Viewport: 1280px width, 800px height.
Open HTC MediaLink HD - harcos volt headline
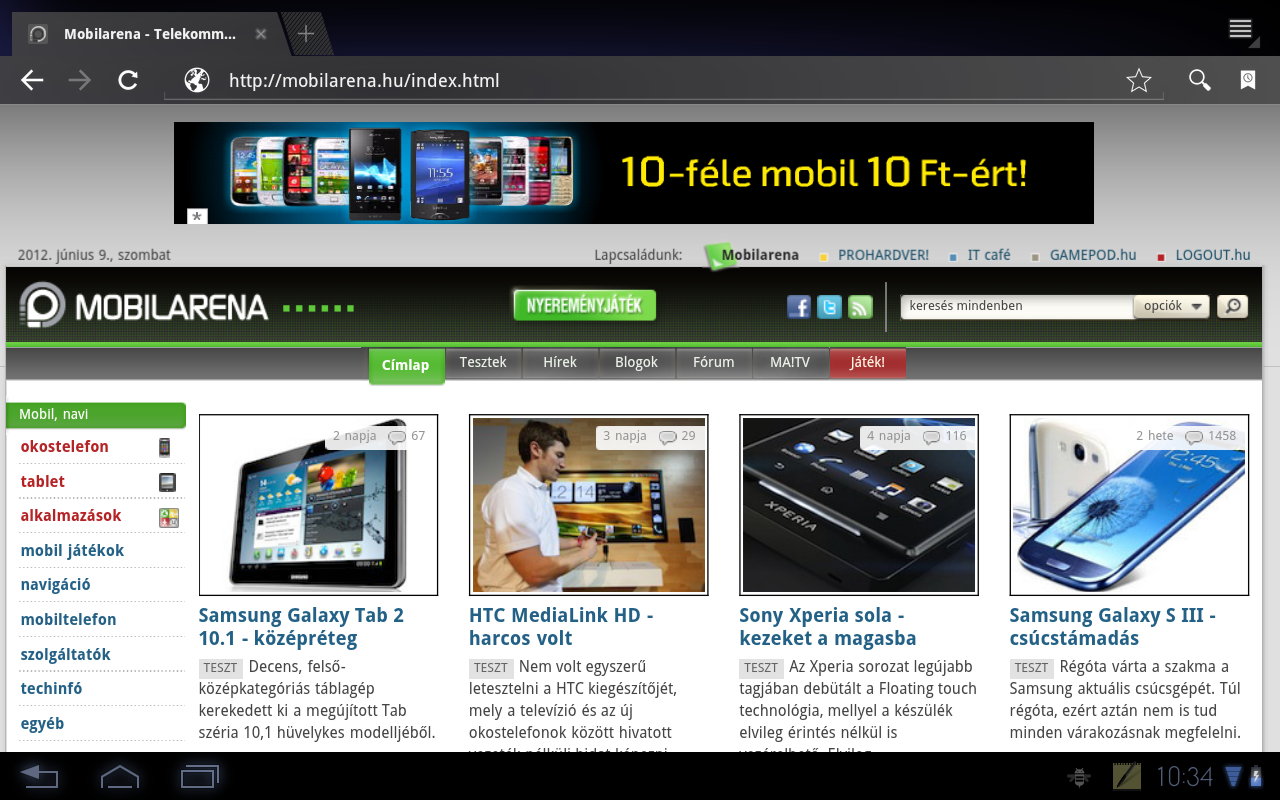561,627
